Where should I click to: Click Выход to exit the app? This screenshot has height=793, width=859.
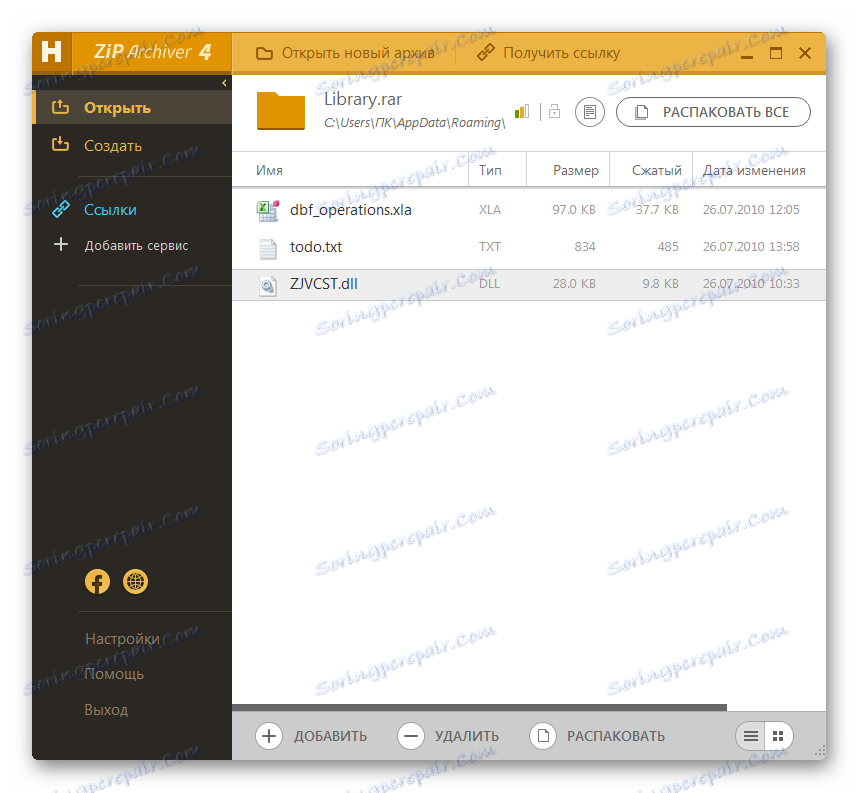[x=106, y=710]
